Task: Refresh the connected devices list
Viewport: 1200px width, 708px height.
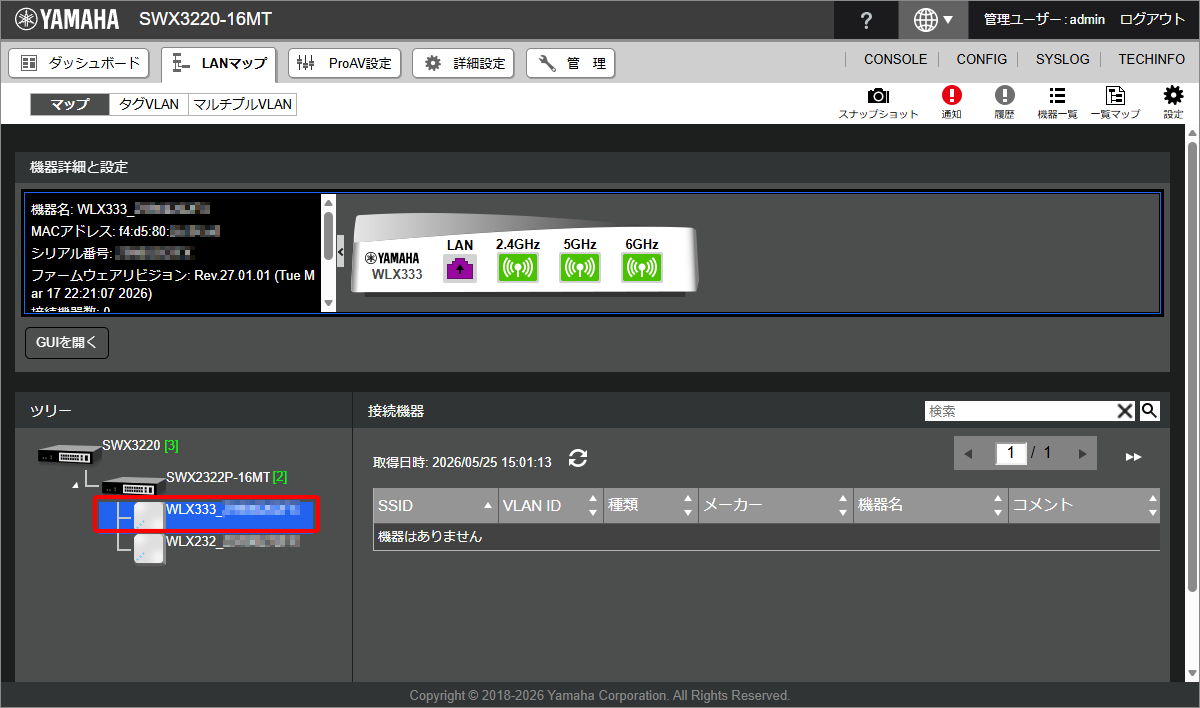Action: [578, 458]
